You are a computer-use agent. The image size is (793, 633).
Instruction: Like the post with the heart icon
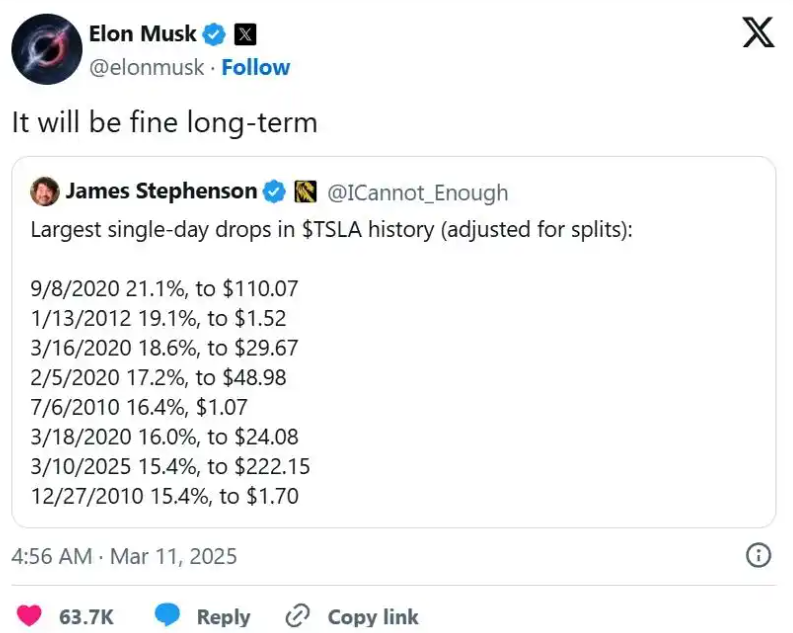(31, 616)
